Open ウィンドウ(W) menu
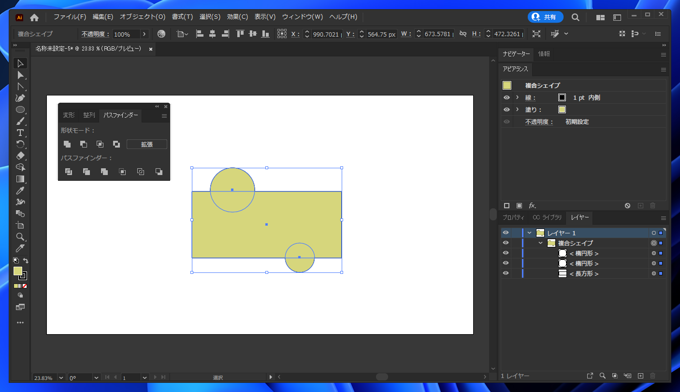Screen dimensions: 680x392 pos(302,17)
